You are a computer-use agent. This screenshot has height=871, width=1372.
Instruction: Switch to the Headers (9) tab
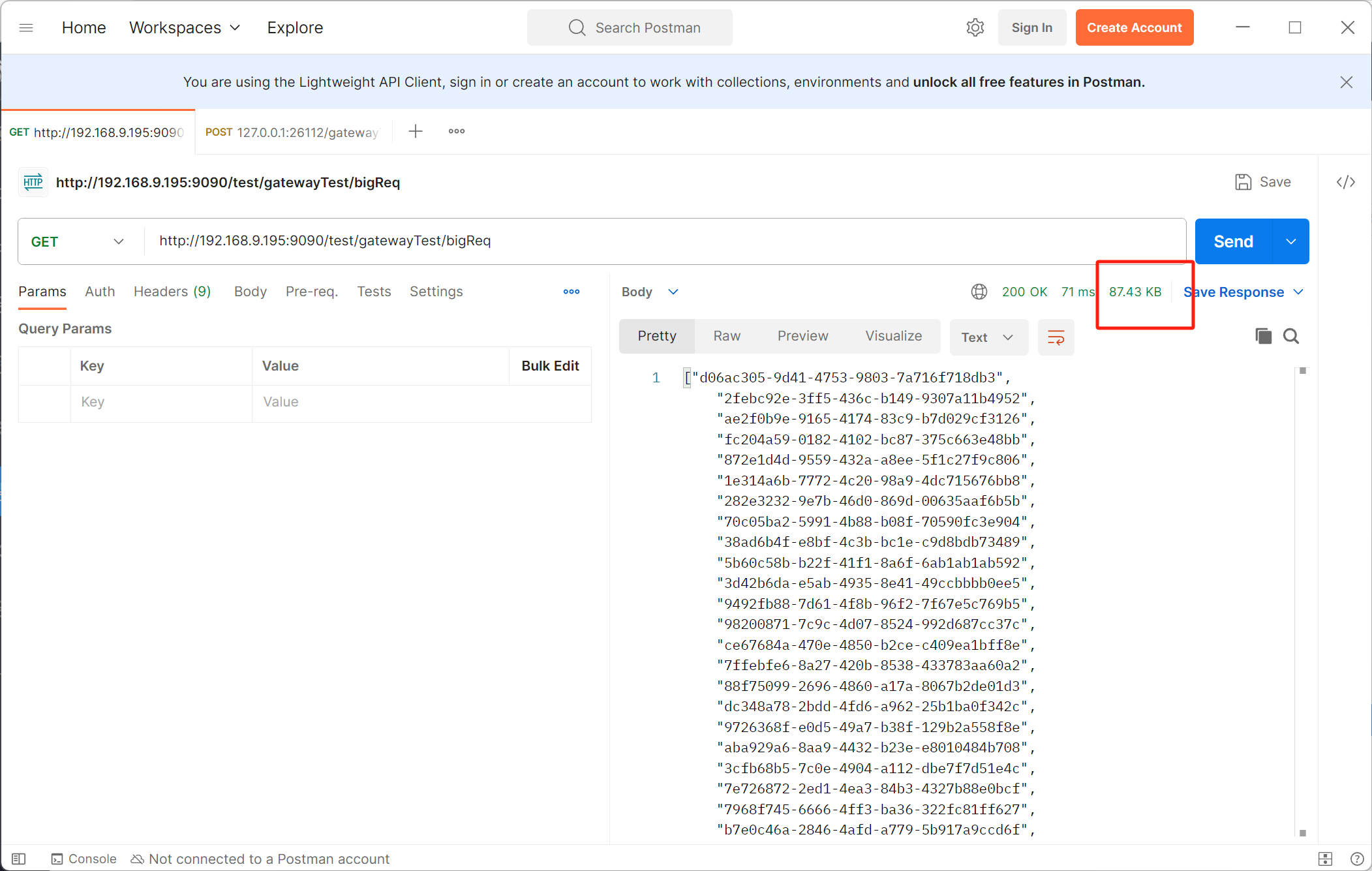click(172, 292)
